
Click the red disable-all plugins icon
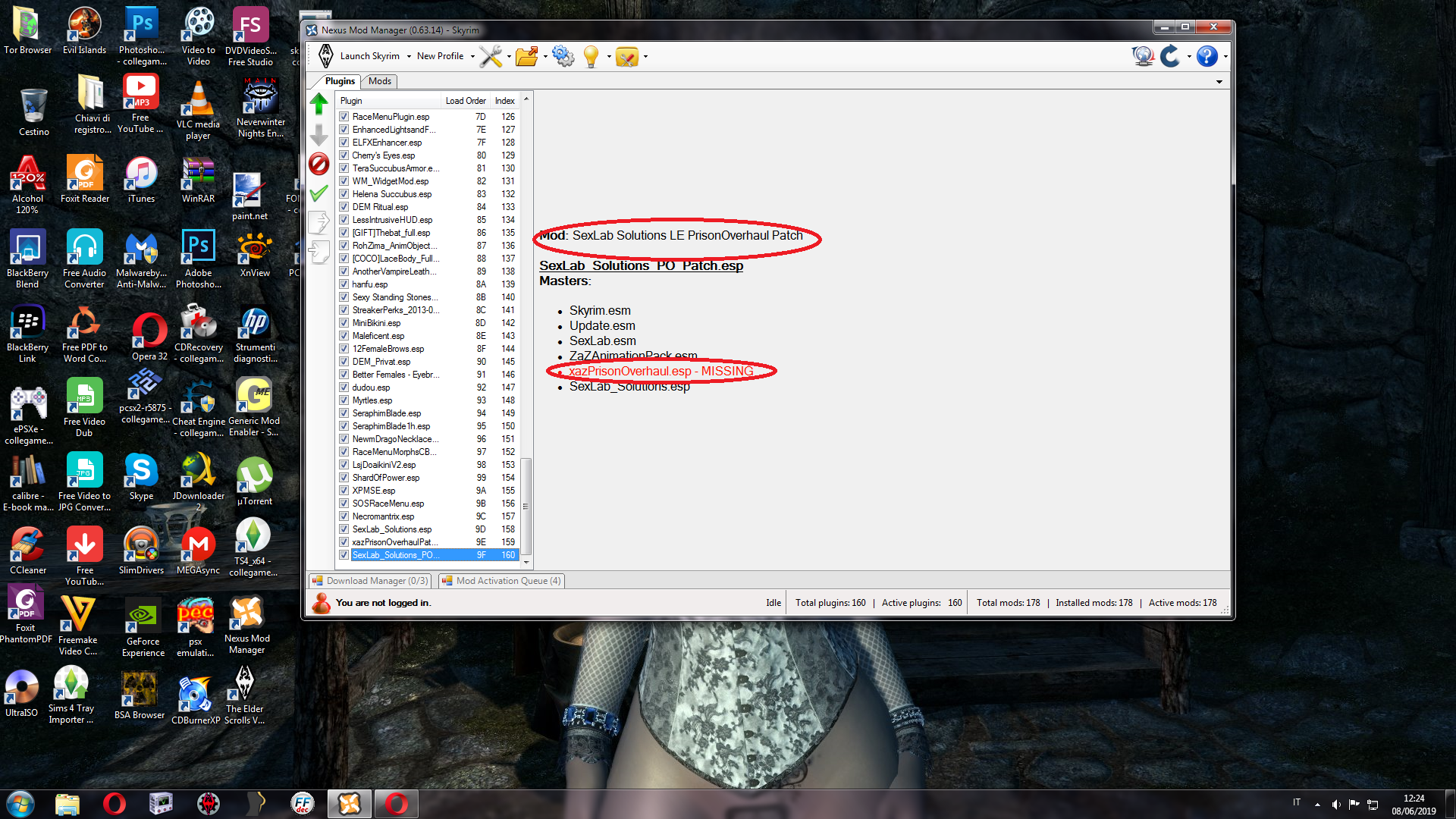[319, 164]
